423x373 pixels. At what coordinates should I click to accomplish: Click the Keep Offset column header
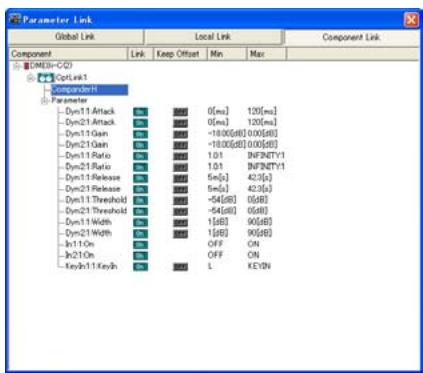coord(180,54)
